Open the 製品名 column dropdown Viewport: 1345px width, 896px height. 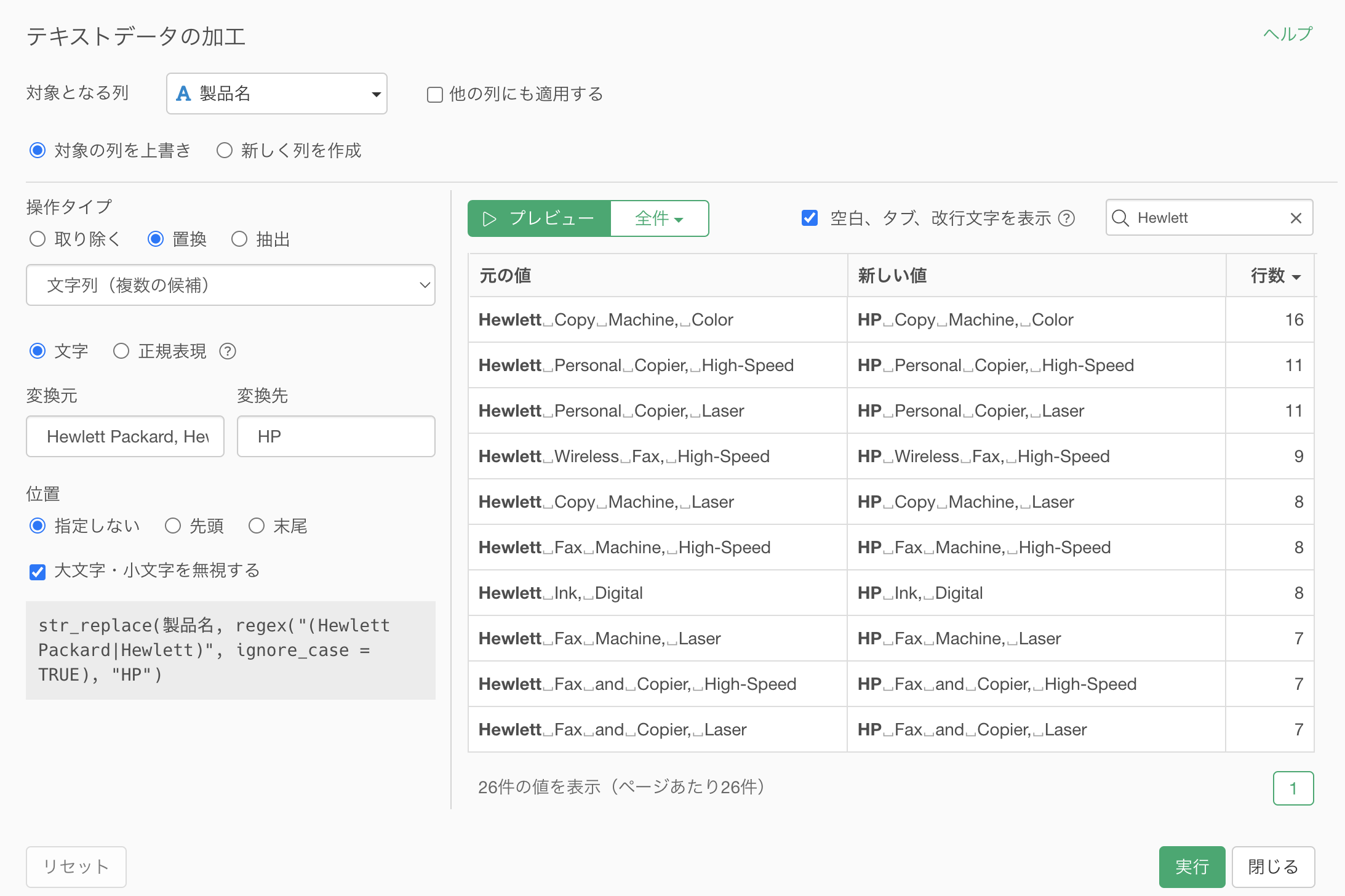(277, 94)
